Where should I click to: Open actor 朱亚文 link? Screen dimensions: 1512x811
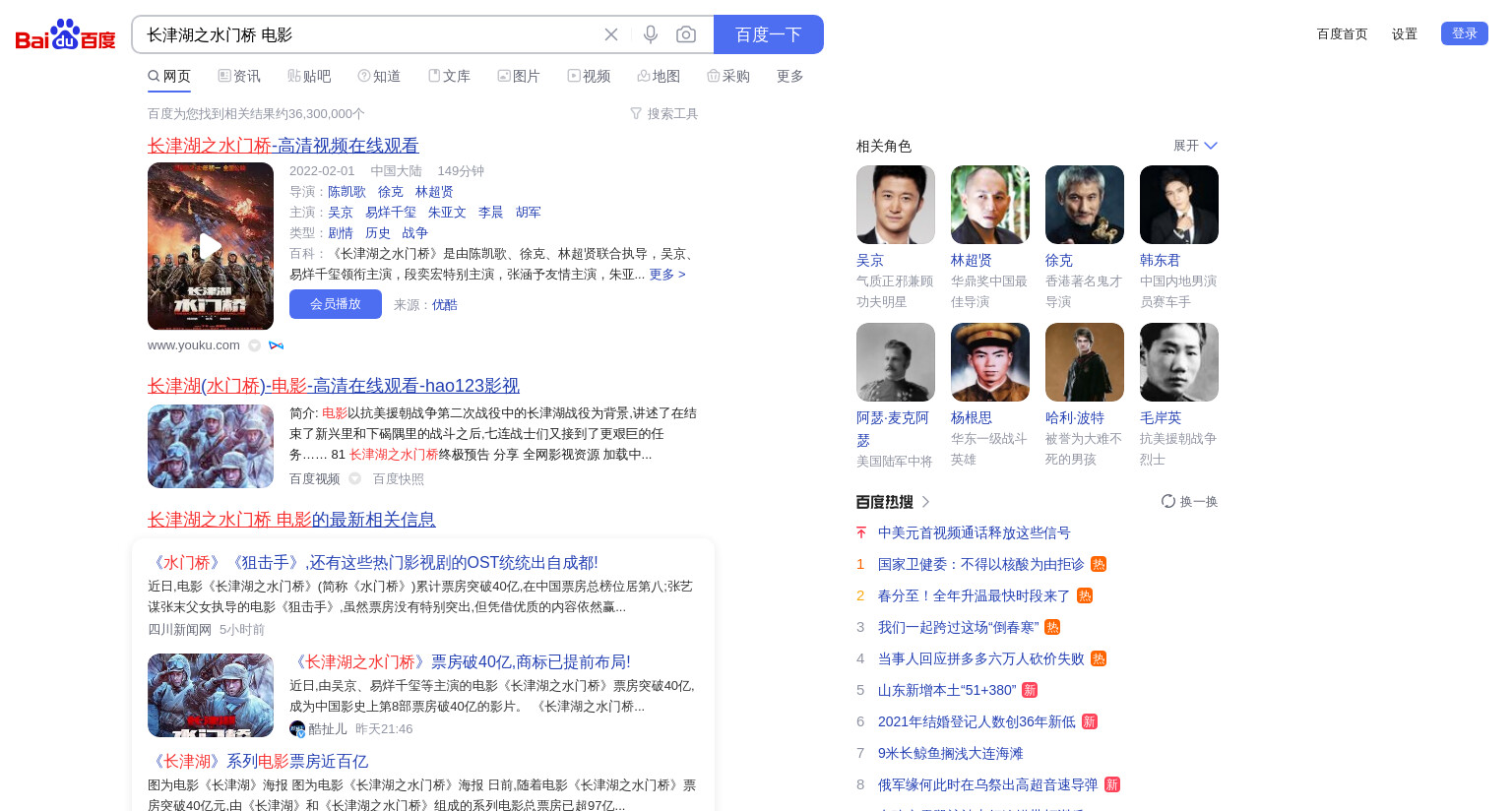tap(447, 213)
